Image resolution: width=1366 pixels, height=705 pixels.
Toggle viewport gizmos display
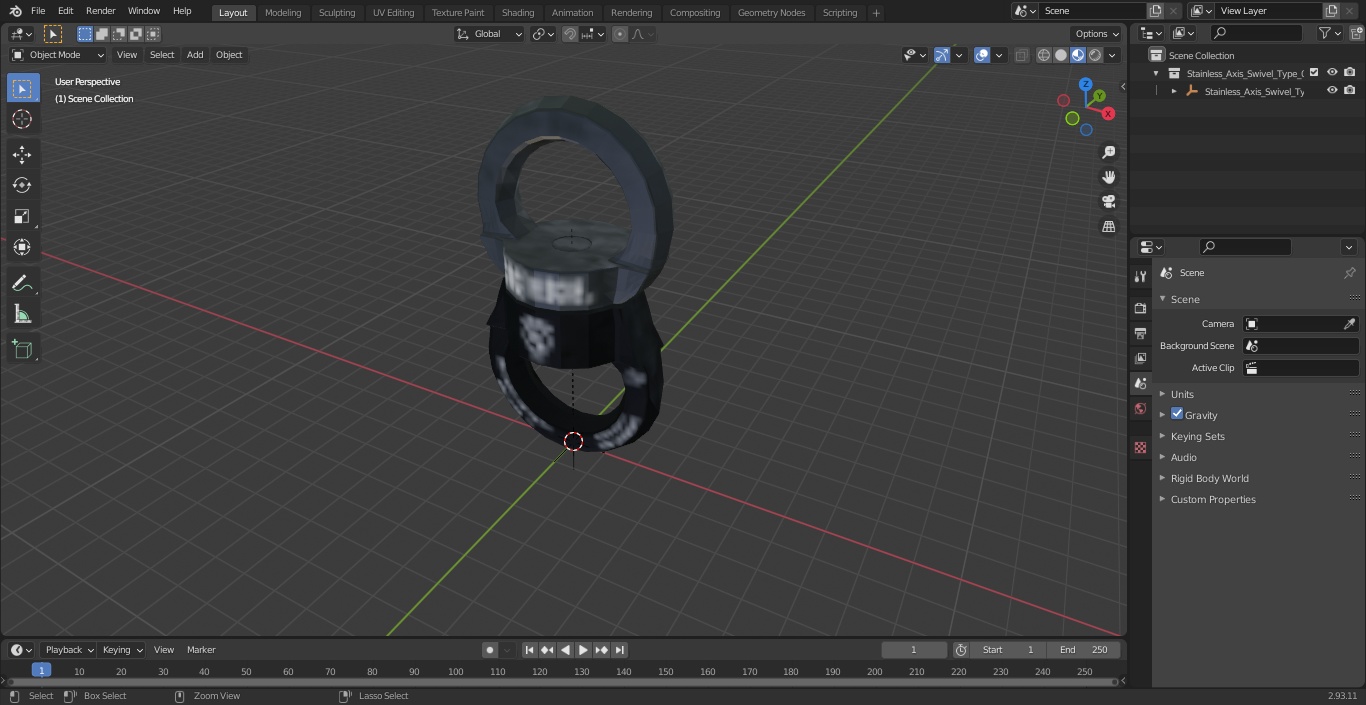942,55
